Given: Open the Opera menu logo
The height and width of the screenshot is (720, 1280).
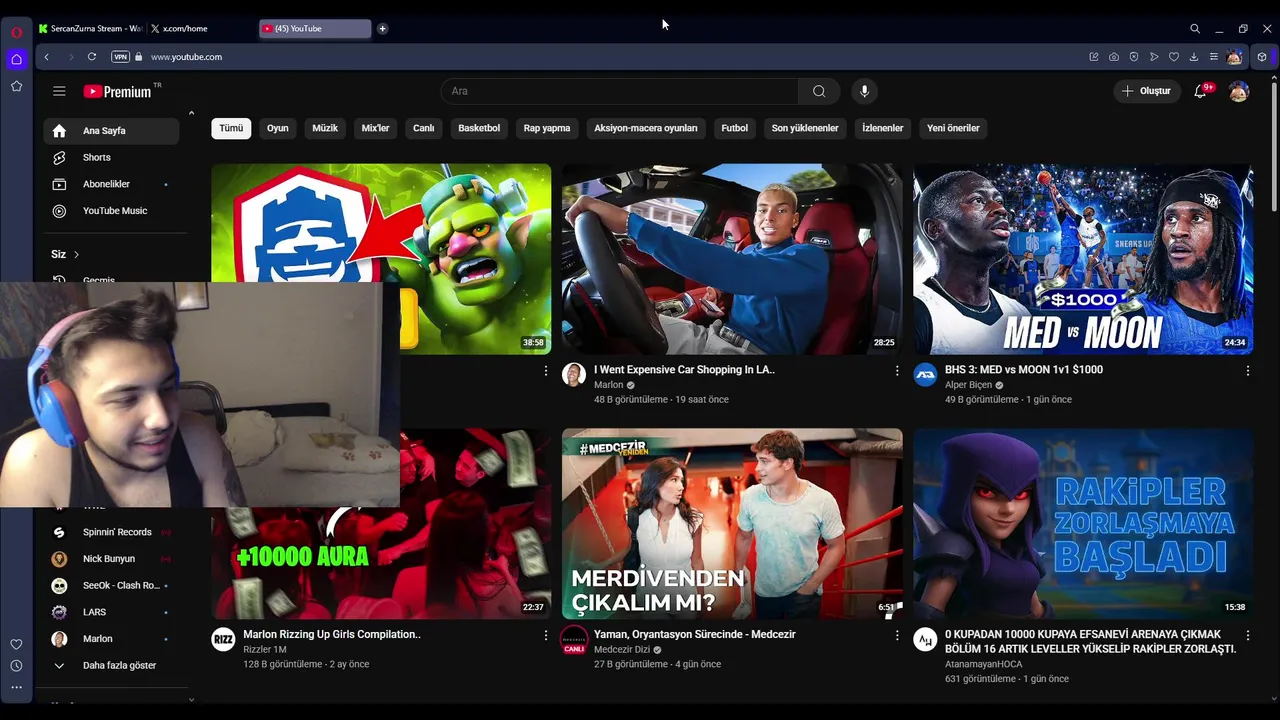Looking at the screenshot, I should 16,32.
